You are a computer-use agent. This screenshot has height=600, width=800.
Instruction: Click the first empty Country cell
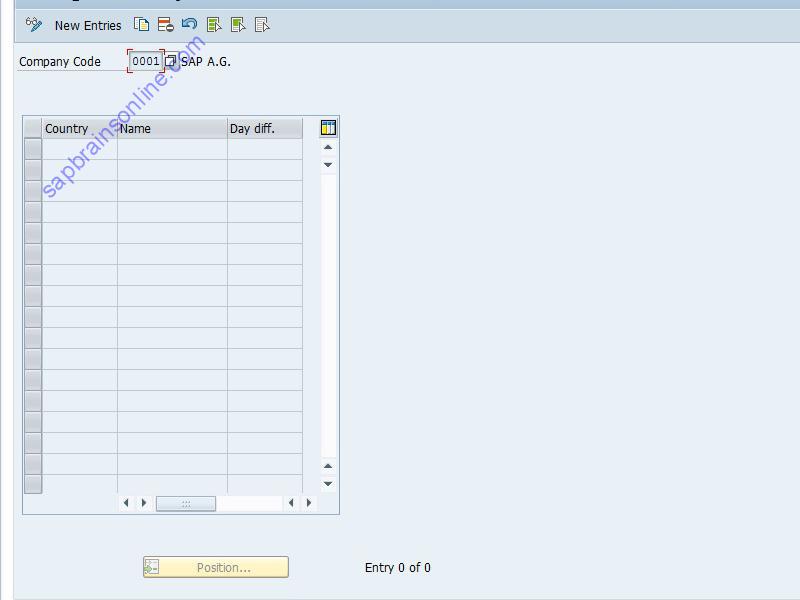pyautogui.click(x=80, y=149)
